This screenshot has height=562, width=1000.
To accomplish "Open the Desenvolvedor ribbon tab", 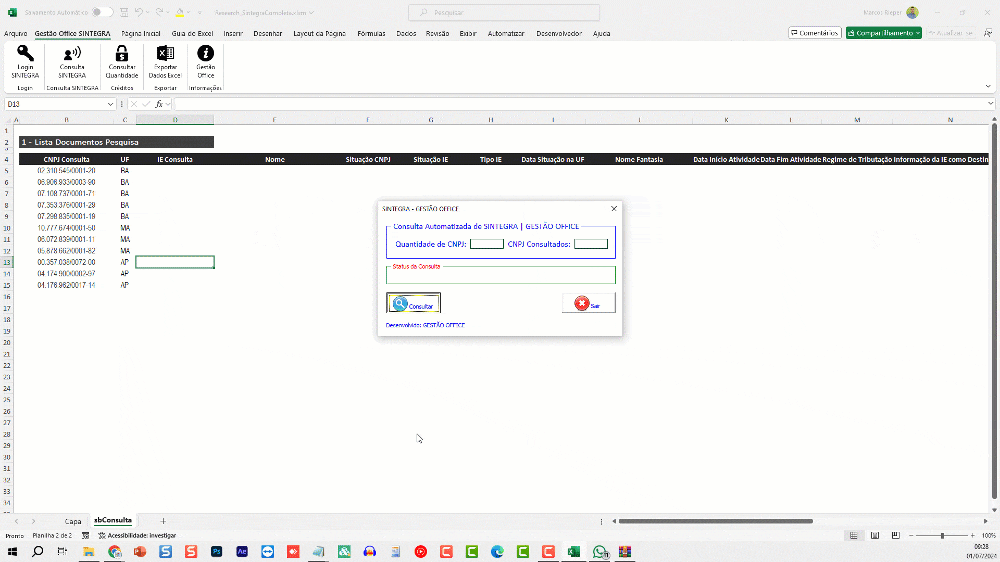I will pos(559,33).
